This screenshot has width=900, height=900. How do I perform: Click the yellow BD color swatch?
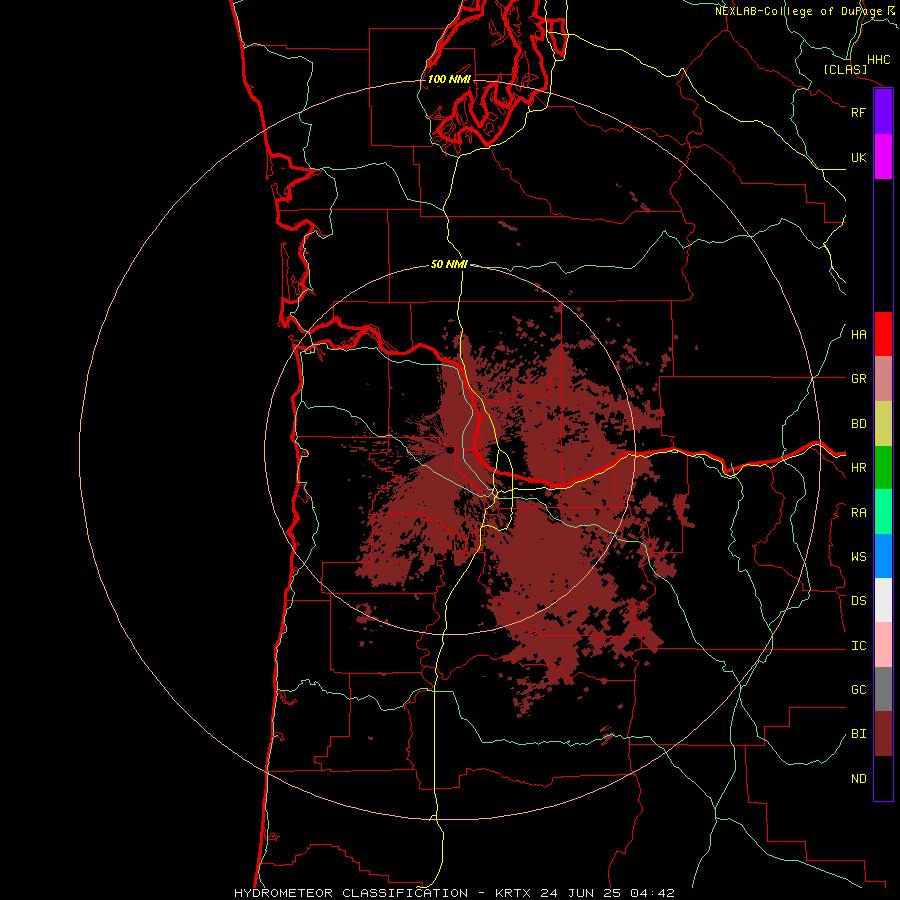(x=883, y=424)
